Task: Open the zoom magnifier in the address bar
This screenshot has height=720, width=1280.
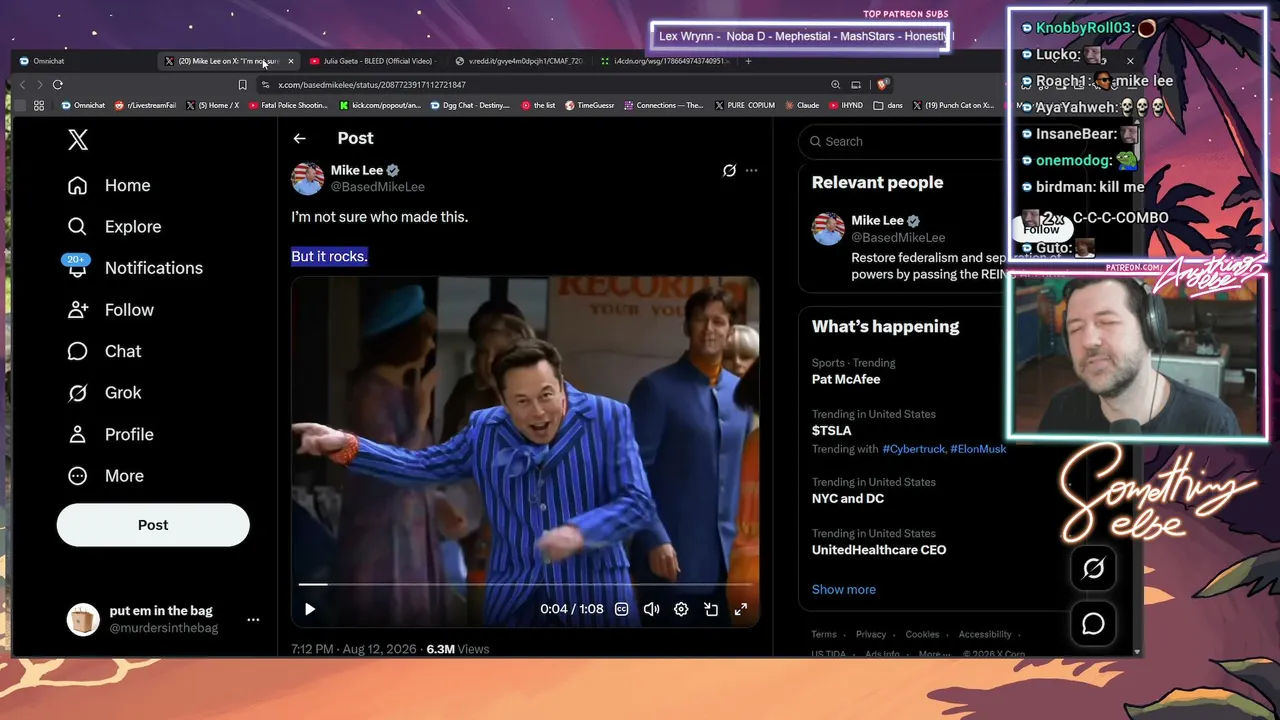Action: click(x=836, y=85)
